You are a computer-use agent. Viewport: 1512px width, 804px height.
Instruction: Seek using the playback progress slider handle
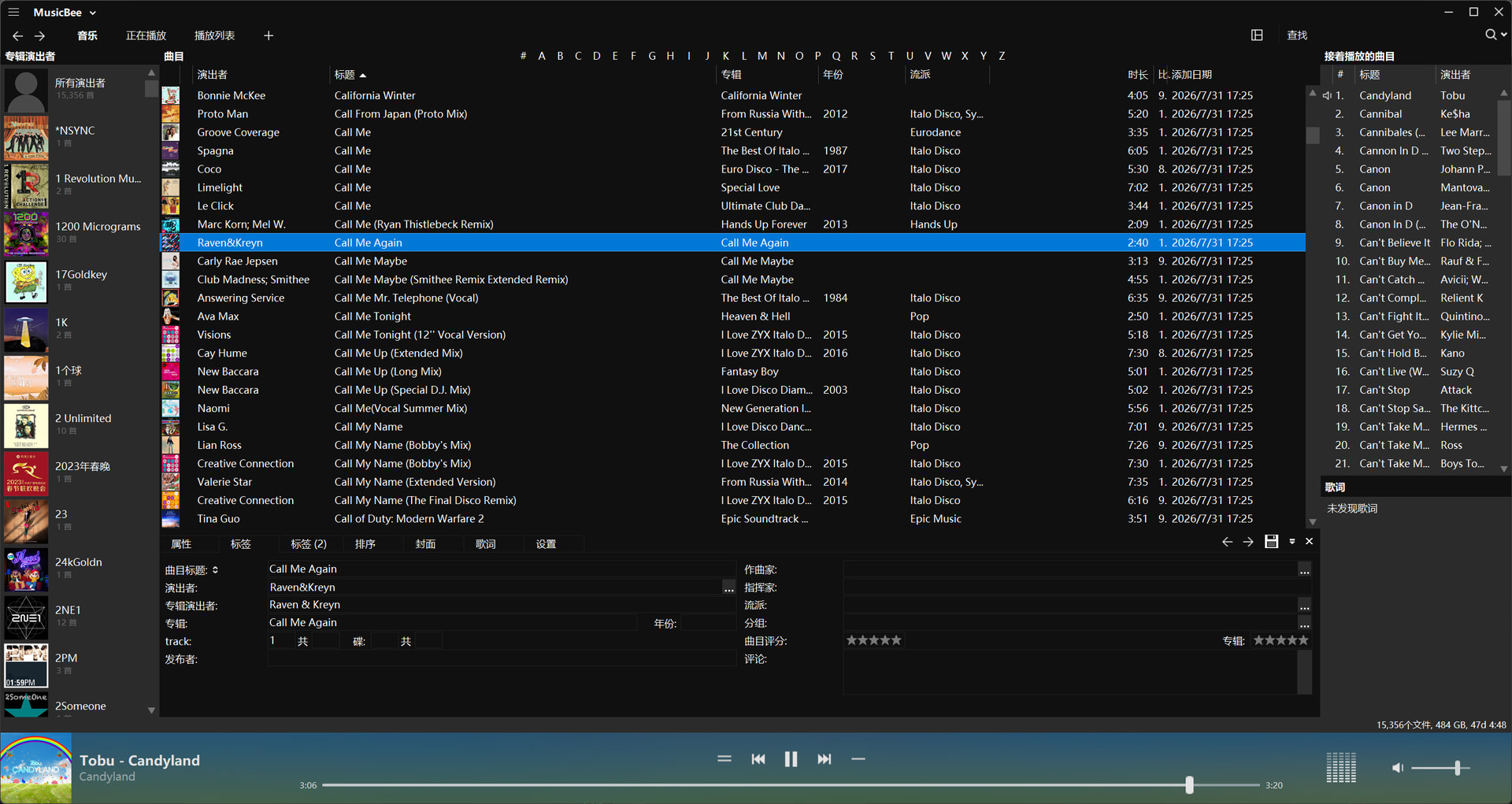pos(1189,785)
